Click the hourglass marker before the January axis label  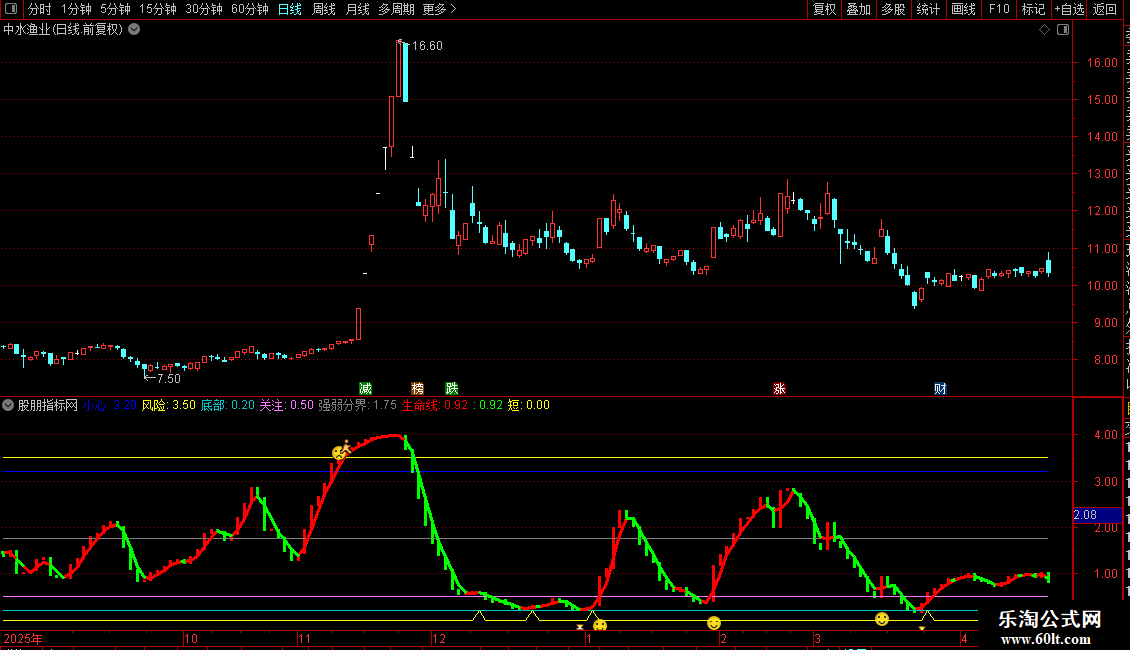coord(580,628)
